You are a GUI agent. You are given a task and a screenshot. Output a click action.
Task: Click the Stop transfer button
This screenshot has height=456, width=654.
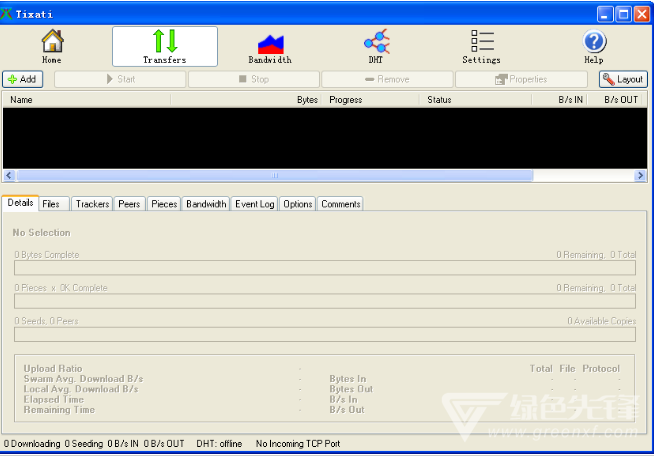point(254,79)
